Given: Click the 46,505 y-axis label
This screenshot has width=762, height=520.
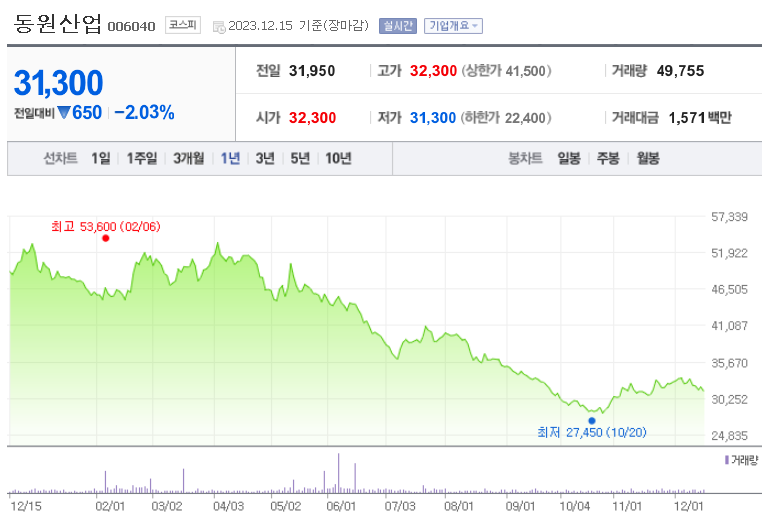Looking at the screenshot, I should pos(729,289).
